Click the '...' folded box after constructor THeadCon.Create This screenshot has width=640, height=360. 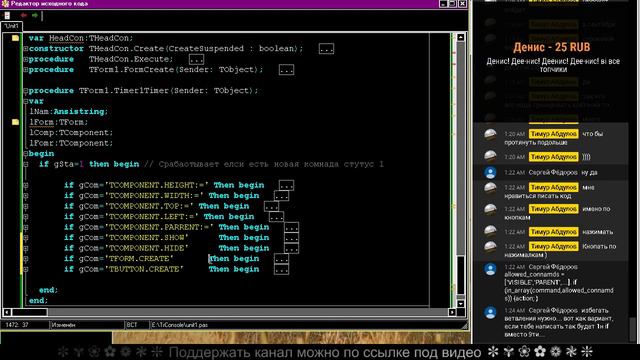pos(326,49)
